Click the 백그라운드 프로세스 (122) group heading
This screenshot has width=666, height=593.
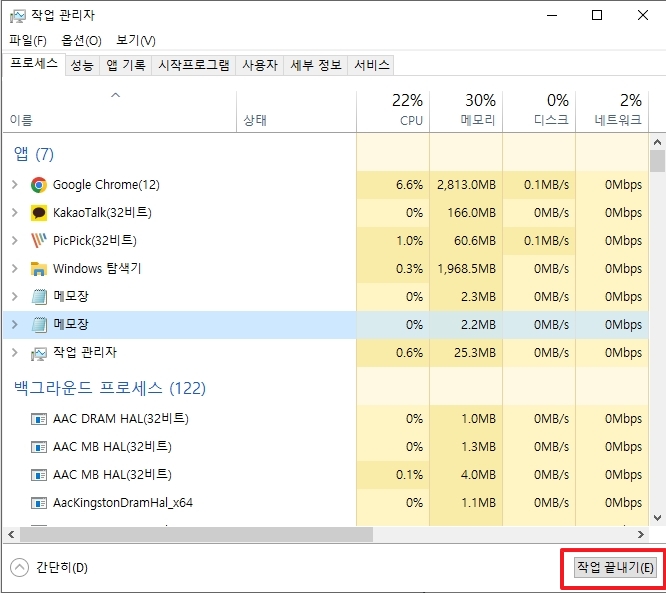[110, 388]
